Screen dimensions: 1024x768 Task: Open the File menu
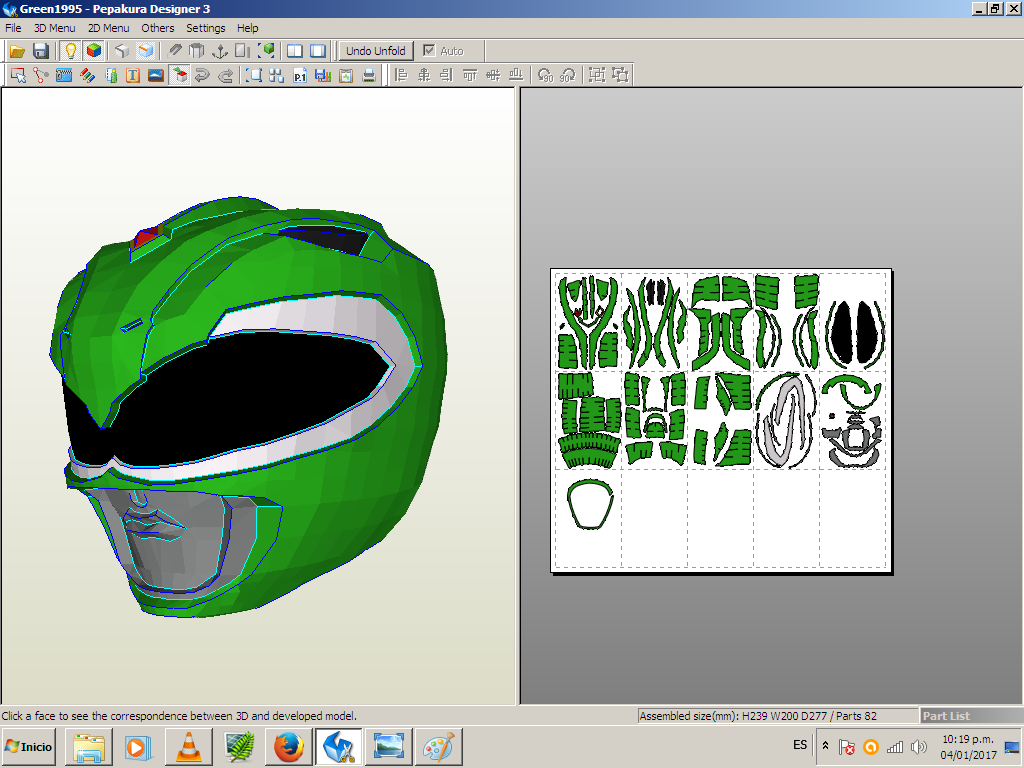(13, 28)
